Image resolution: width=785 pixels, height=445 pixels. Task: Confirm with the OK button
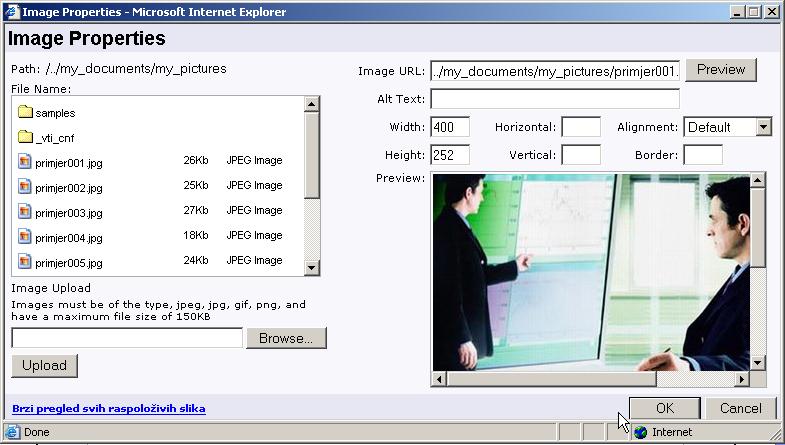[665, 408]
